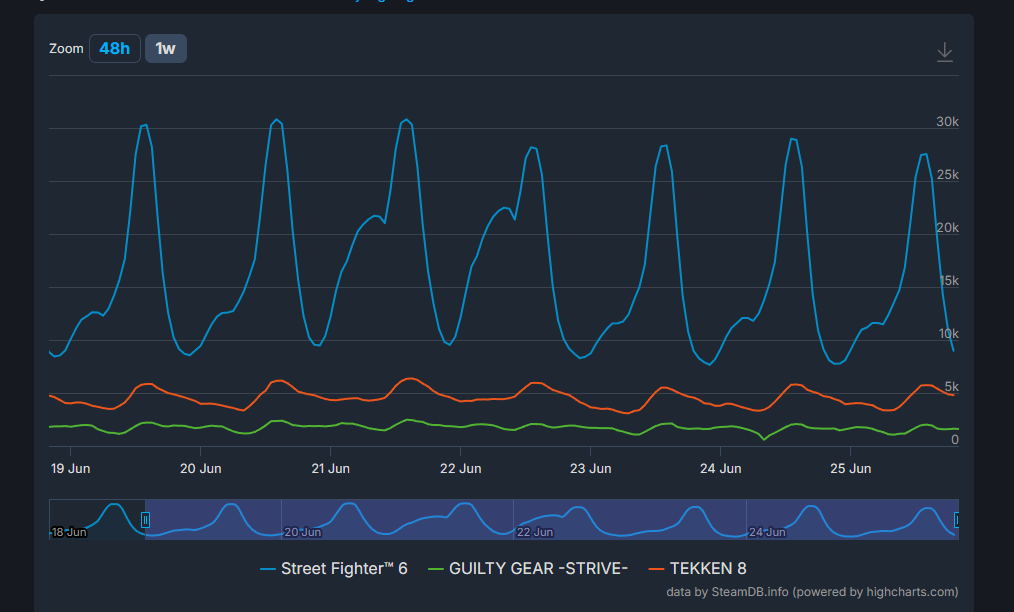Click the 24 Jun axis label
This screenshot has width=1014, height=612.
coord(720,468)
